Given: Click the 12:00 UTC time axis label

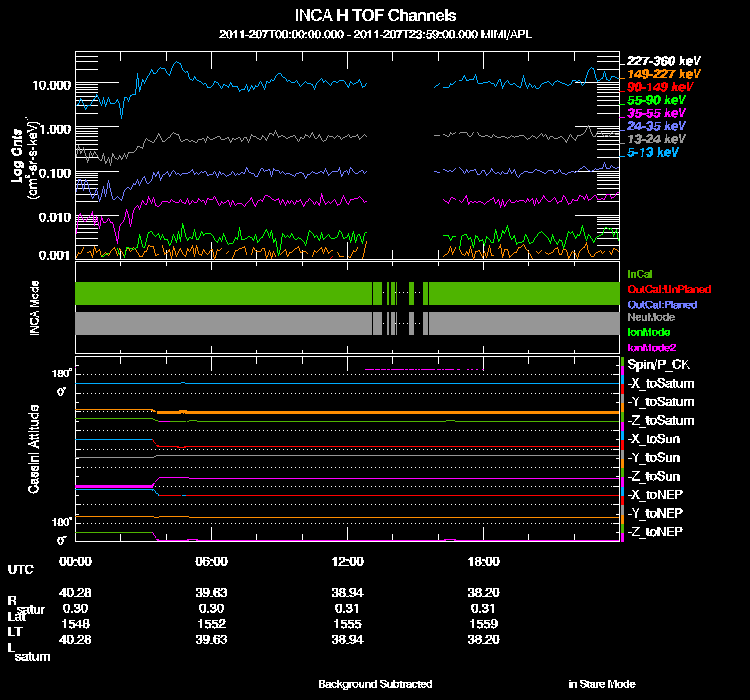Looking at the screenshot, I should [x=350, y=561].
